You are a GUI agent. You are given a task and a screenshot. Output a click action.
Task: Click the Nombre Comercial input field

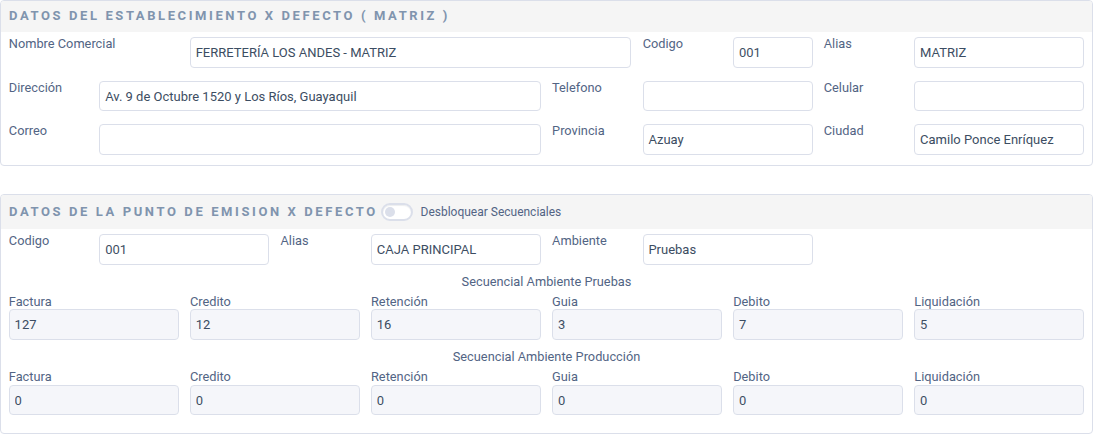click(410, 52)
